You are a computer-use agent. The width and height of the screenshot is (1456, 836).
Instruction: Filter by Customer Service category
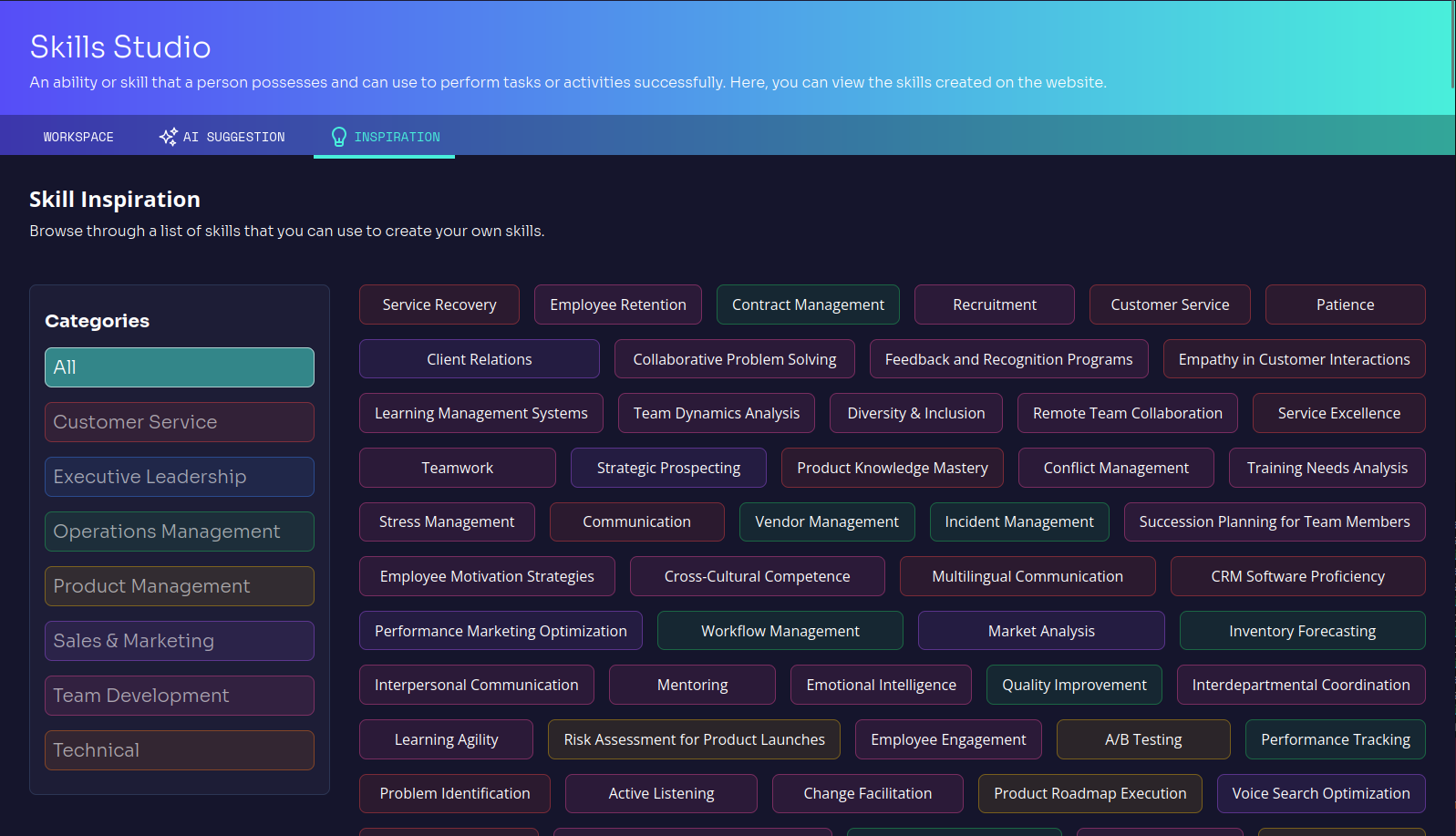(180, 422)
